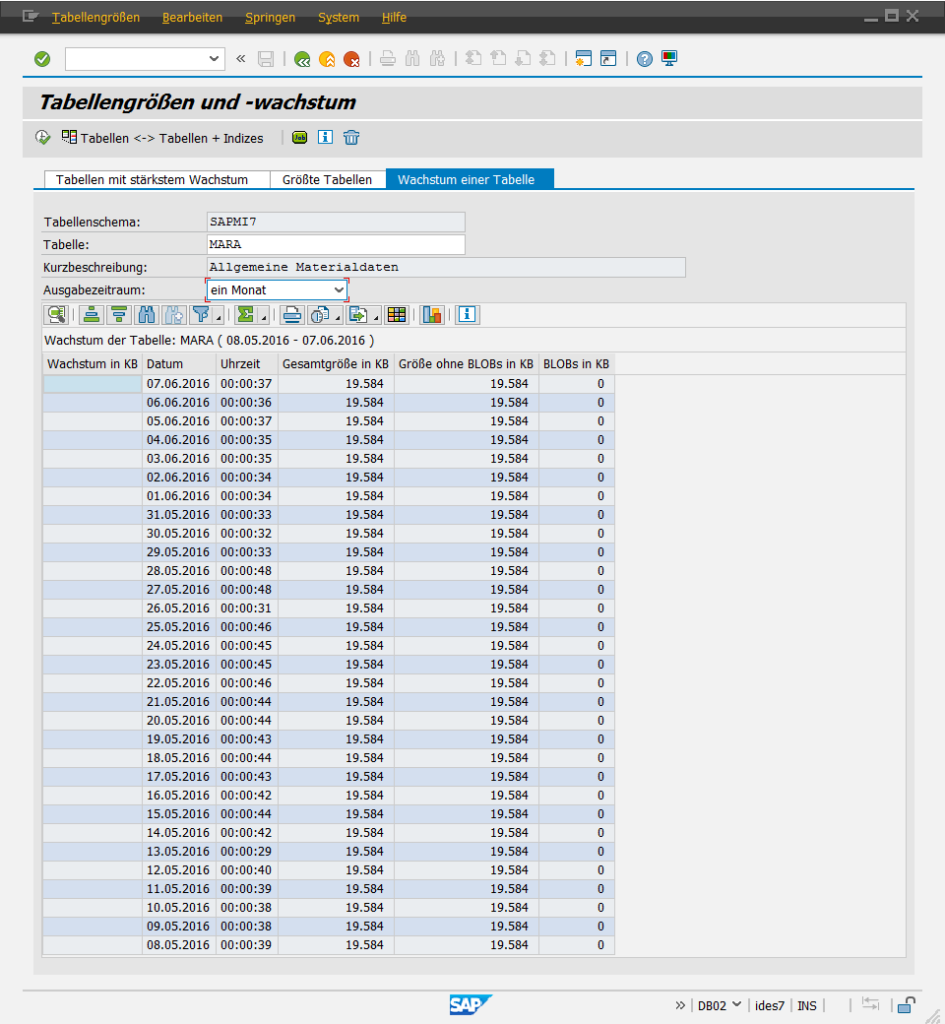The image size is (945, 1024).
Task: Click the Create shortcut icon
Action: tap(608, 59)
